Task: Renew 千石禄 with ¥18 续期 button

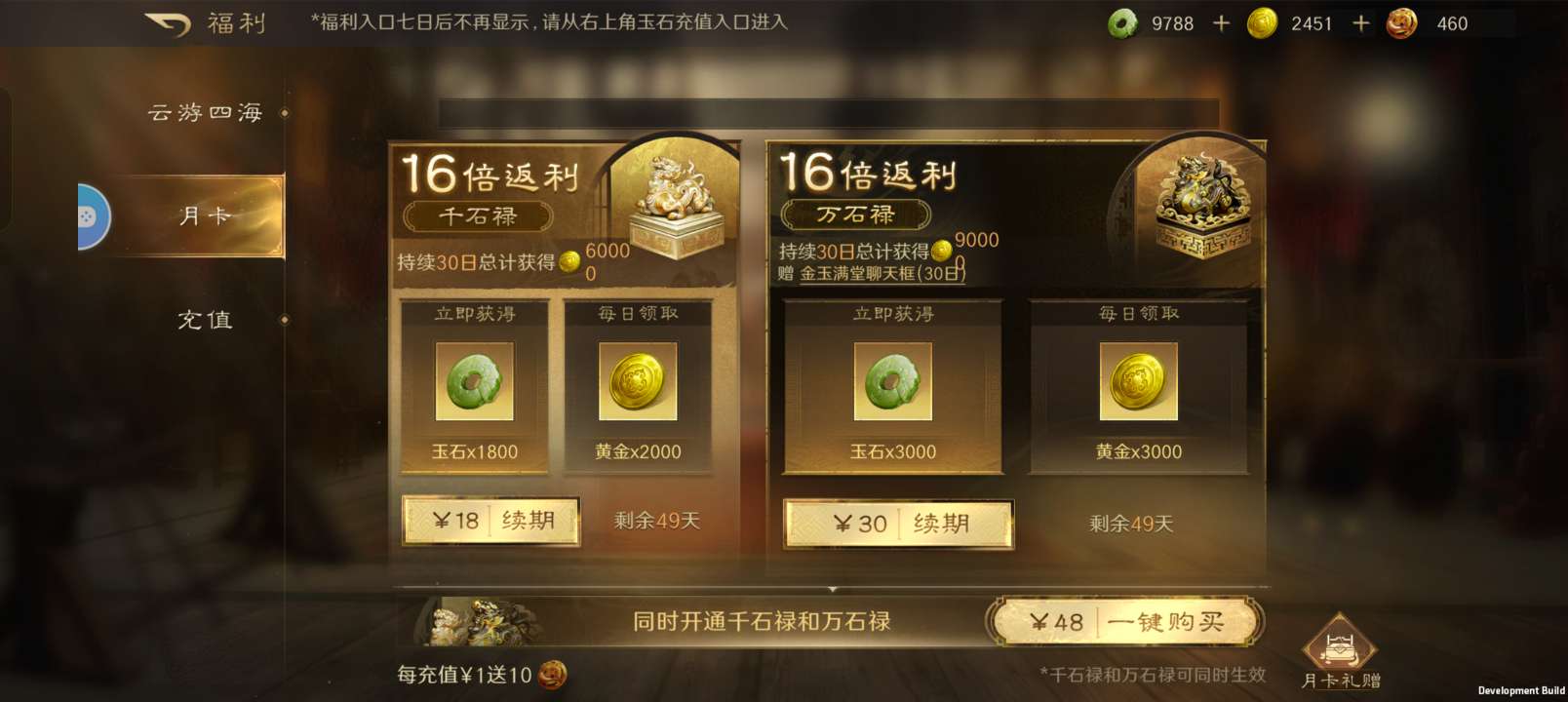Action: (491, 521)
